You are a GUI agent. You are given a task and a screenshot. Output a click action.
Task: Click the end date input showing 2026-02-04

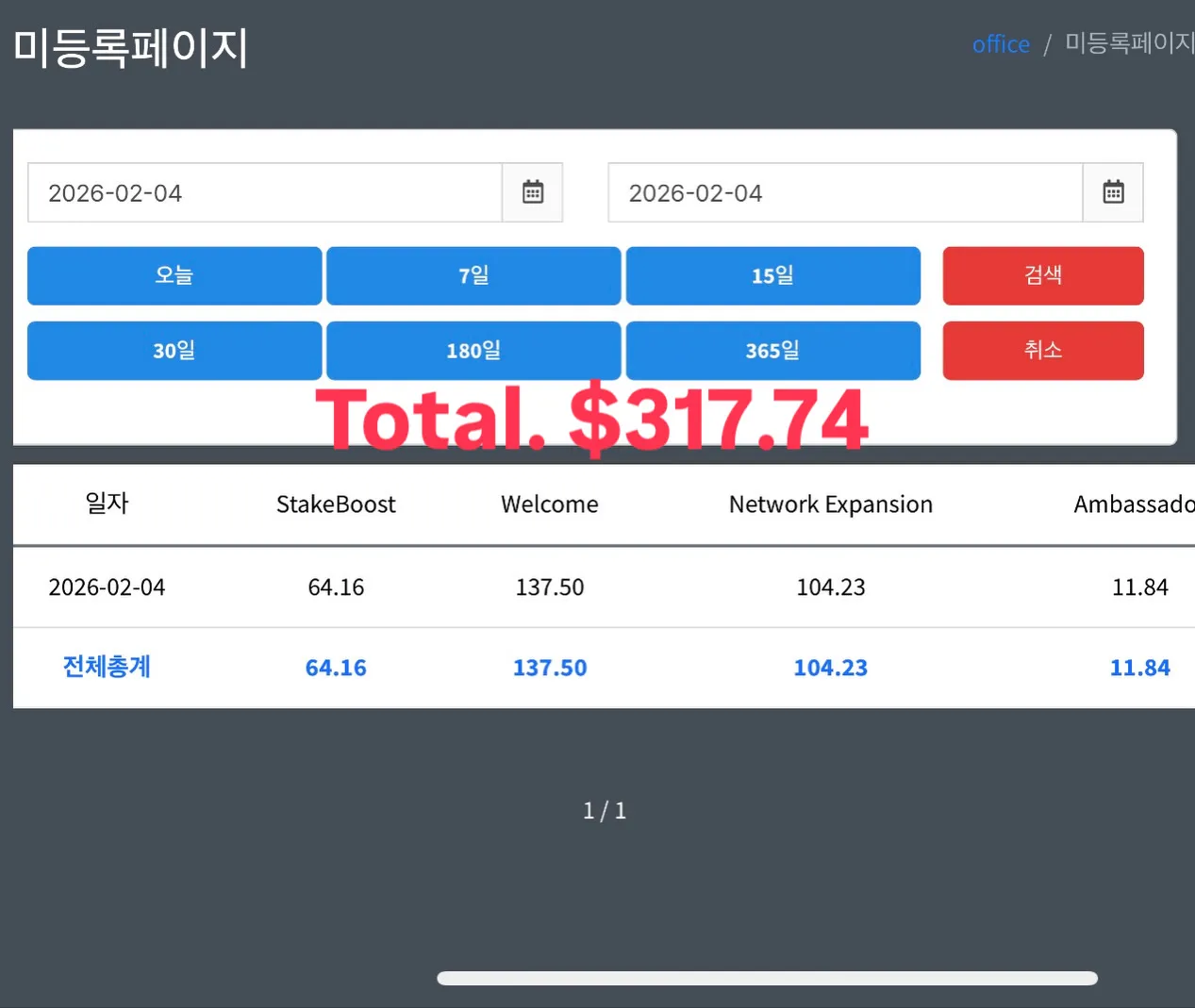point(845,192)
